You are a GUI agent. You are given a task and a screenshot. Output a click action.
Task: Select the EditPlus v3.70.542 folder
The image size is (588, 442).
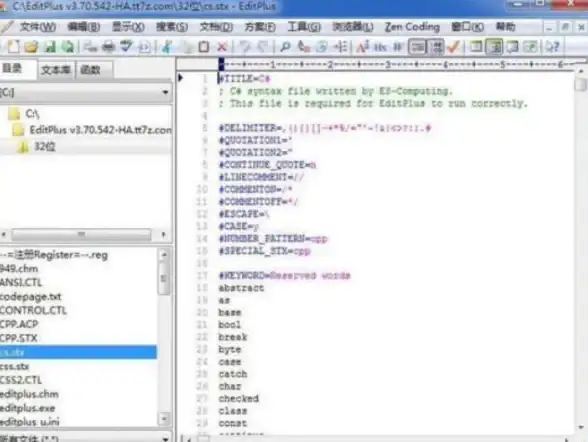coord(92,130)
